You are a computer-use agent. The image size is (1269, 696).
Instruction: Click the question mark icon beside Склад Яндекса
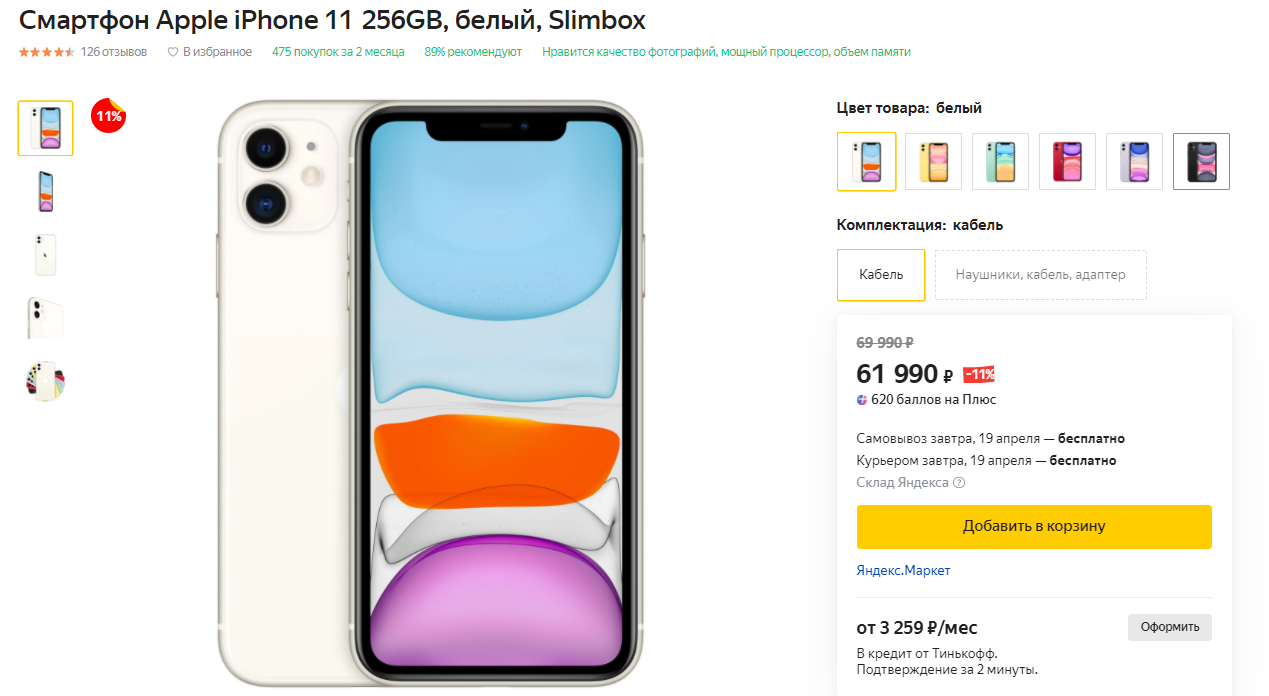pos(959,483)
